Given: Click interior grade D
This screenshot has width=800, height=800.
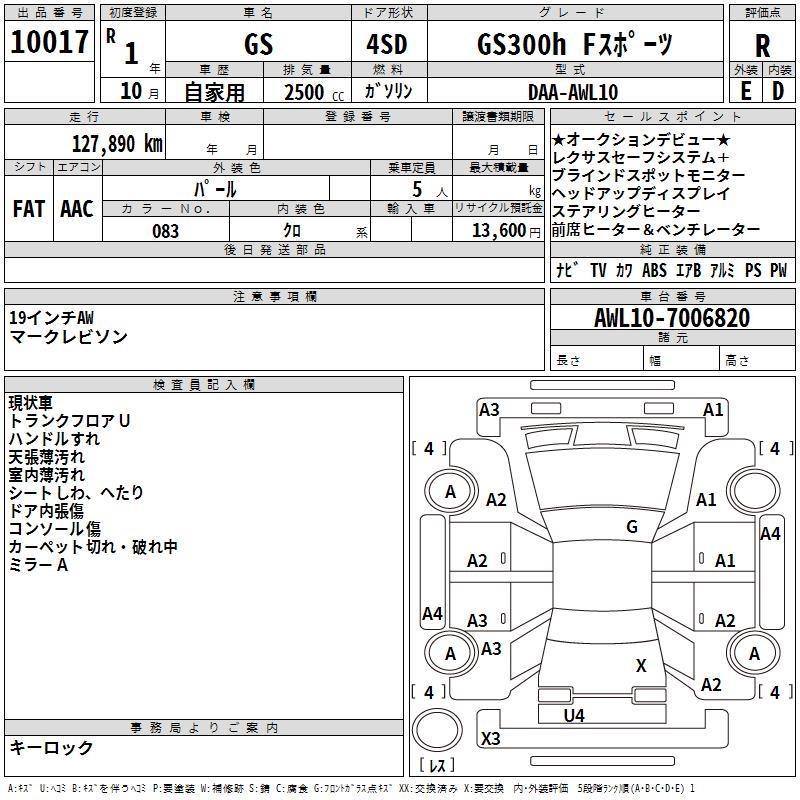Looking at the screenshot, I should coord(778,91).
